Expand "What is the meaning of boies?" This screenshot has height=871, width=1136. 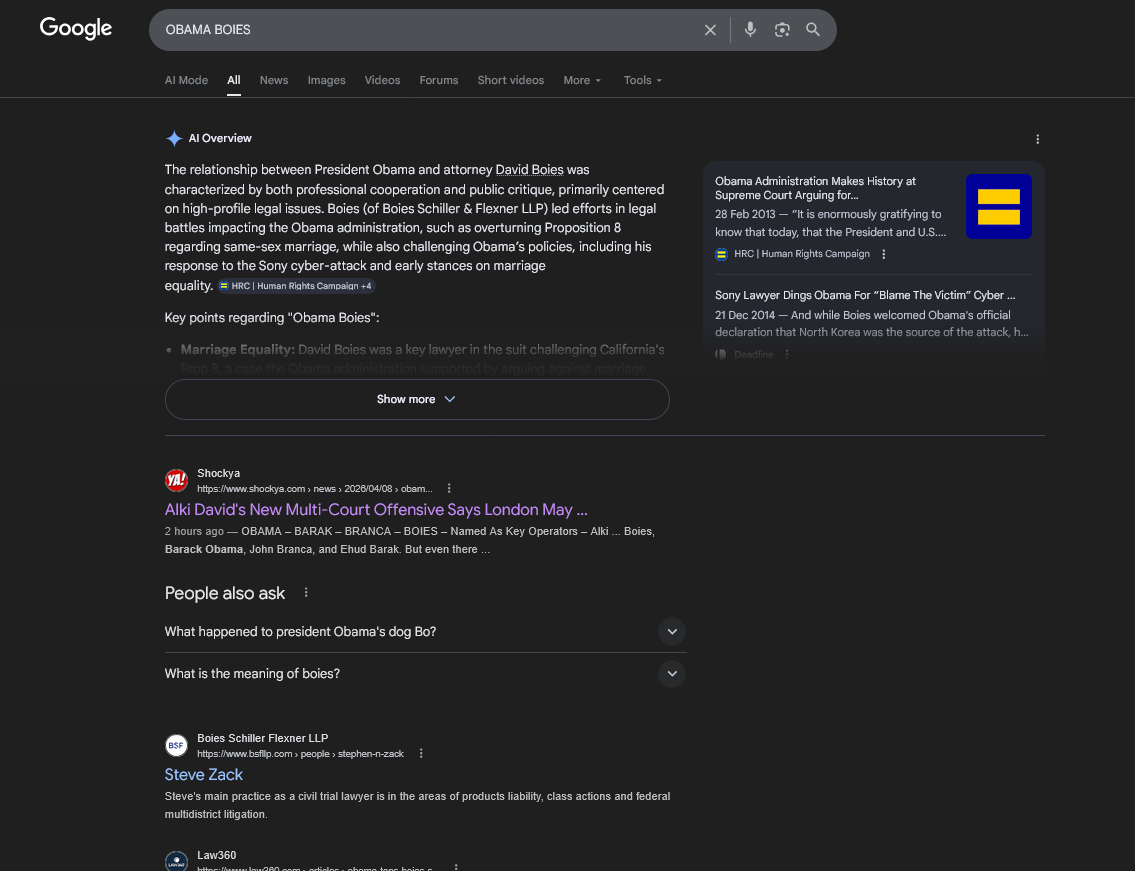[x=671, y=674]
